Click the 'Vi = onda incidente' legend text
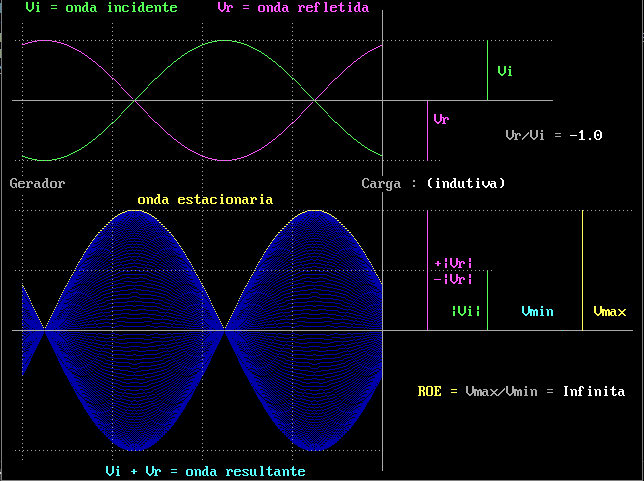 101,7
